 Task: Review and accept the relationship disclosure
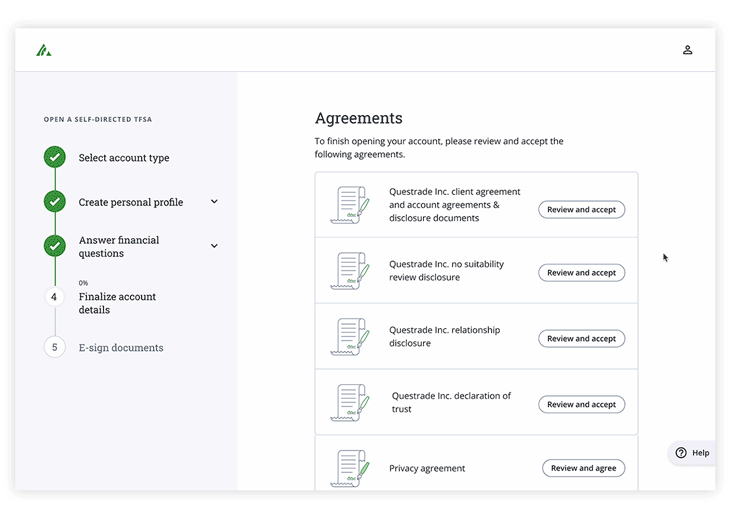pyautogui.click(x=581, y=338)
